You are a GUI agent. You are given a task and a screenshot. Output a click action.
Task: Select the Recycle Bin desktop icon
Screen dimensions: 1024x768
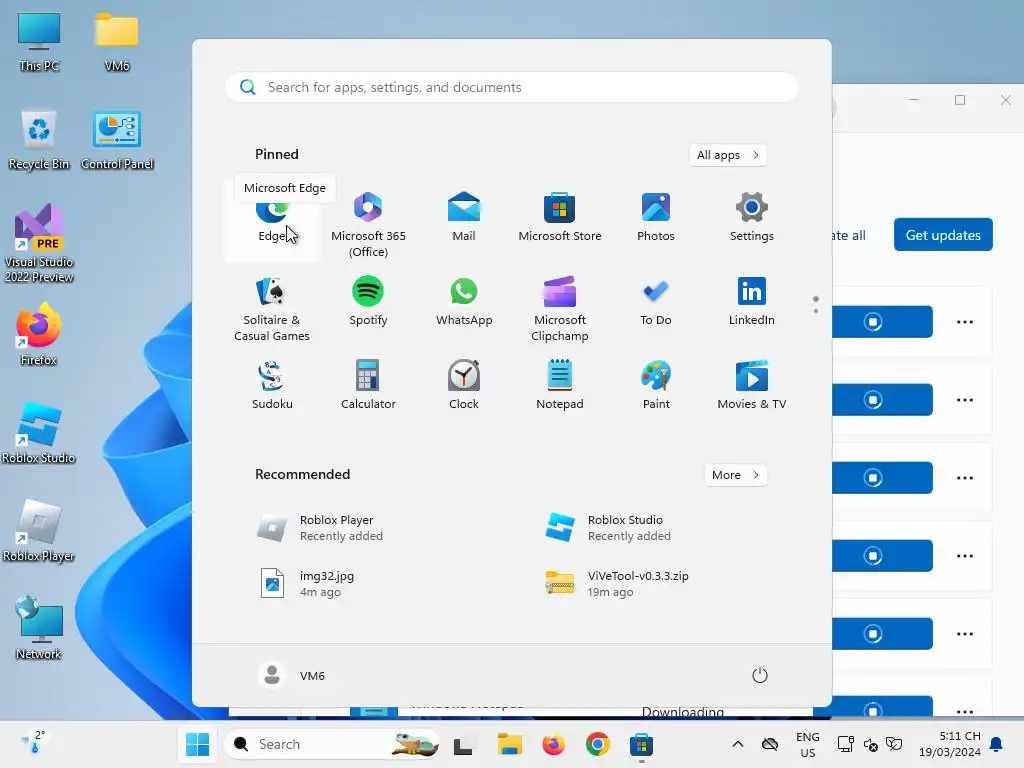39,140
